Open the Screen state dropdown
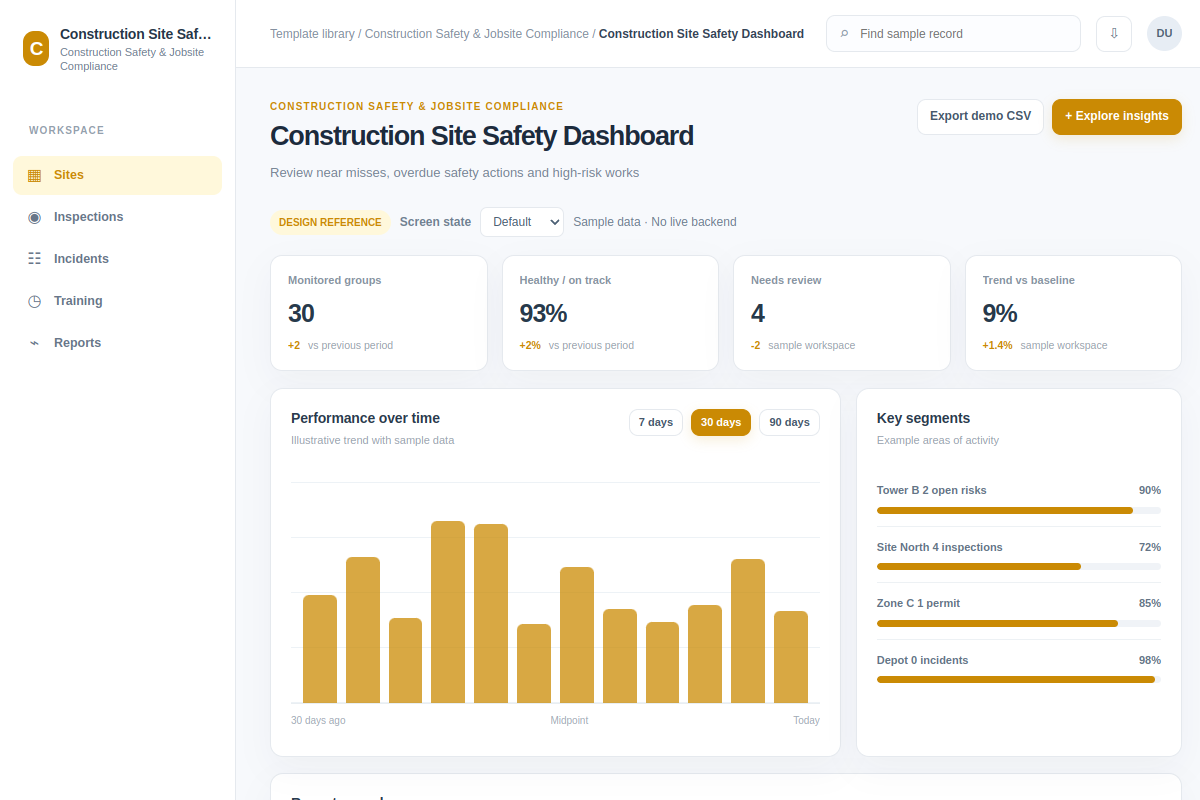 click(522, 222)
